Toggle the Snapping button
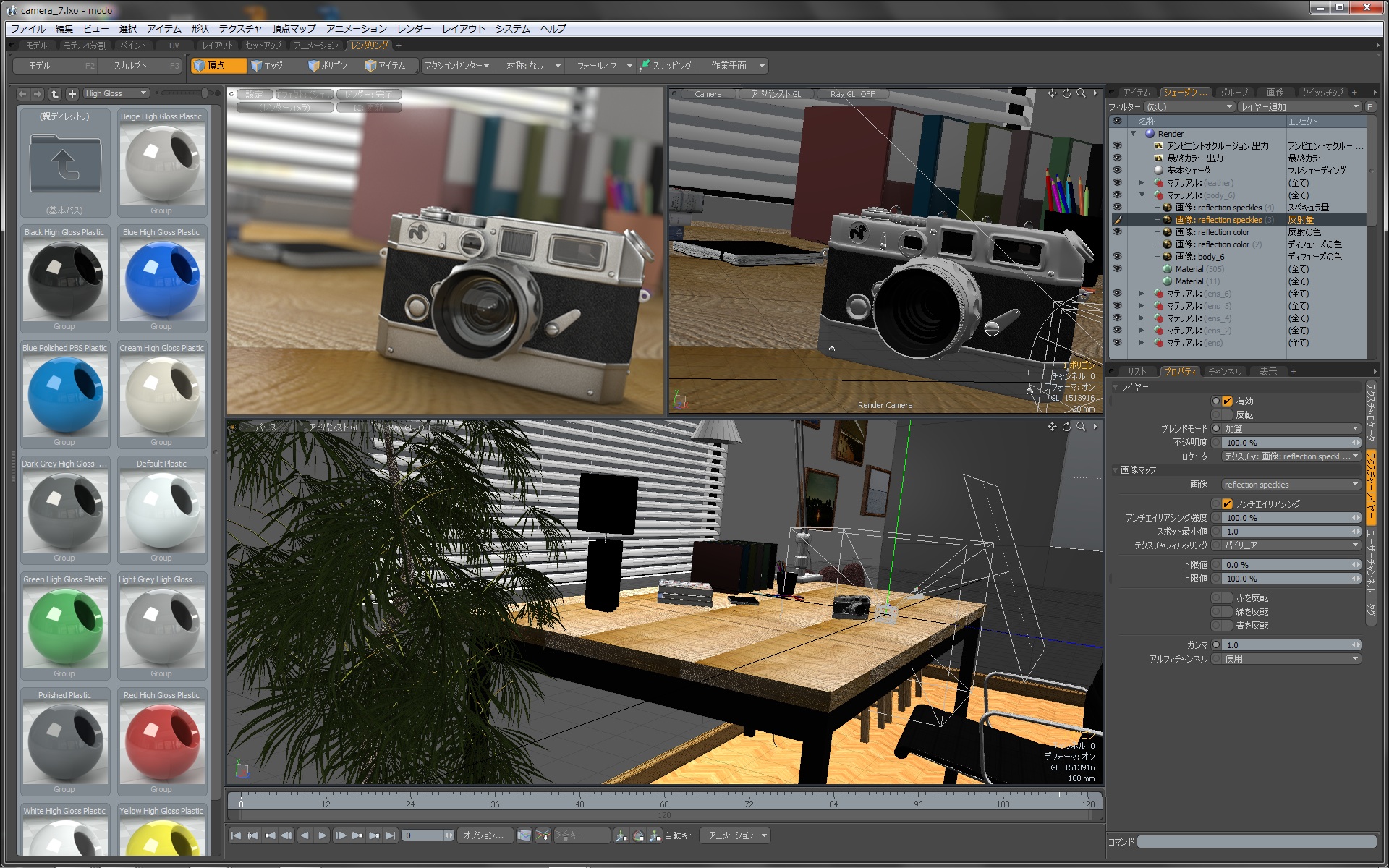Image resolution: width=1389 pixels, height=868 pixels. click(x=666, y=66)
